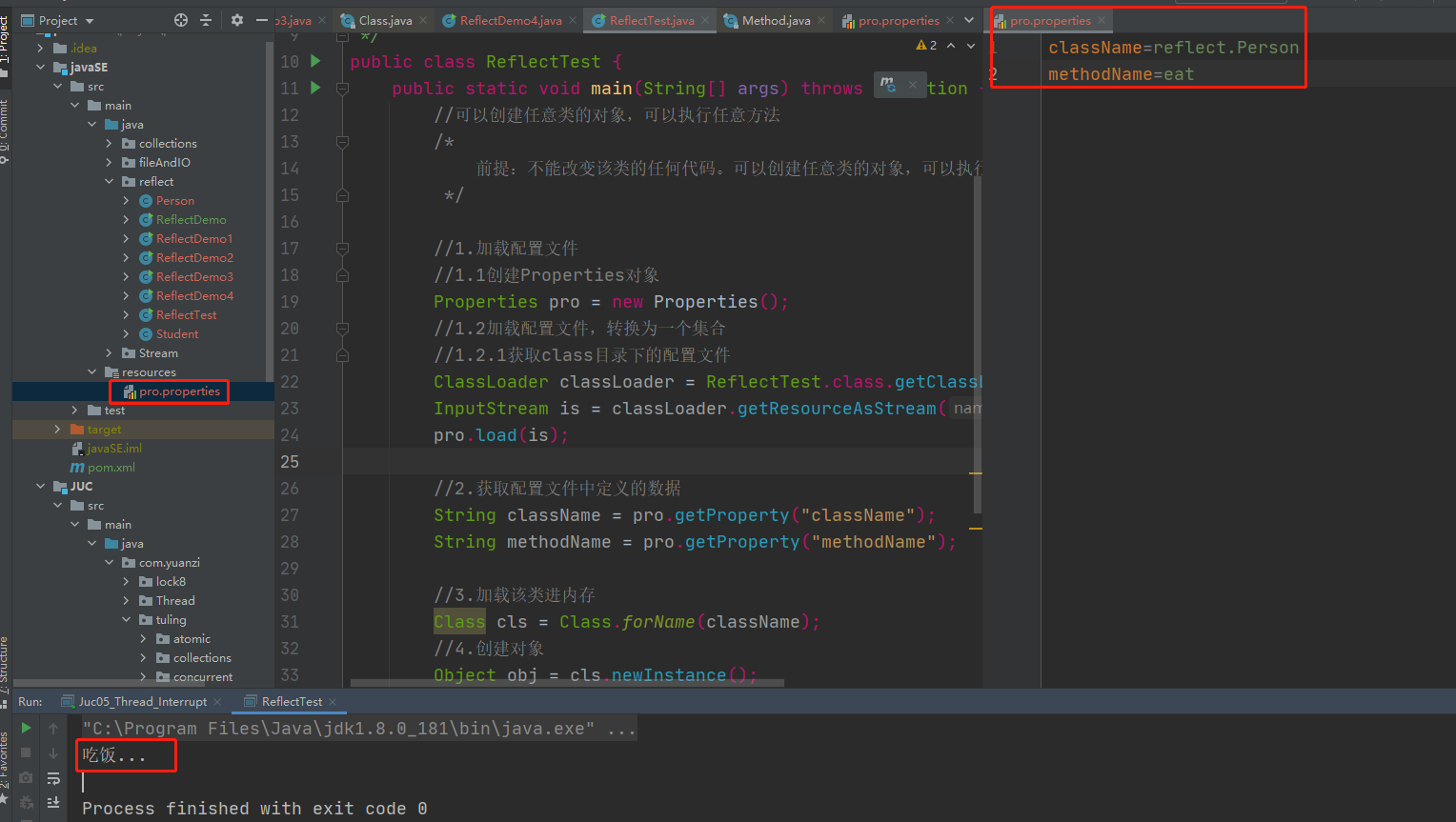Close the ReflectTest.java editor tab
1456x822 pixels.
tap(705, 20)
